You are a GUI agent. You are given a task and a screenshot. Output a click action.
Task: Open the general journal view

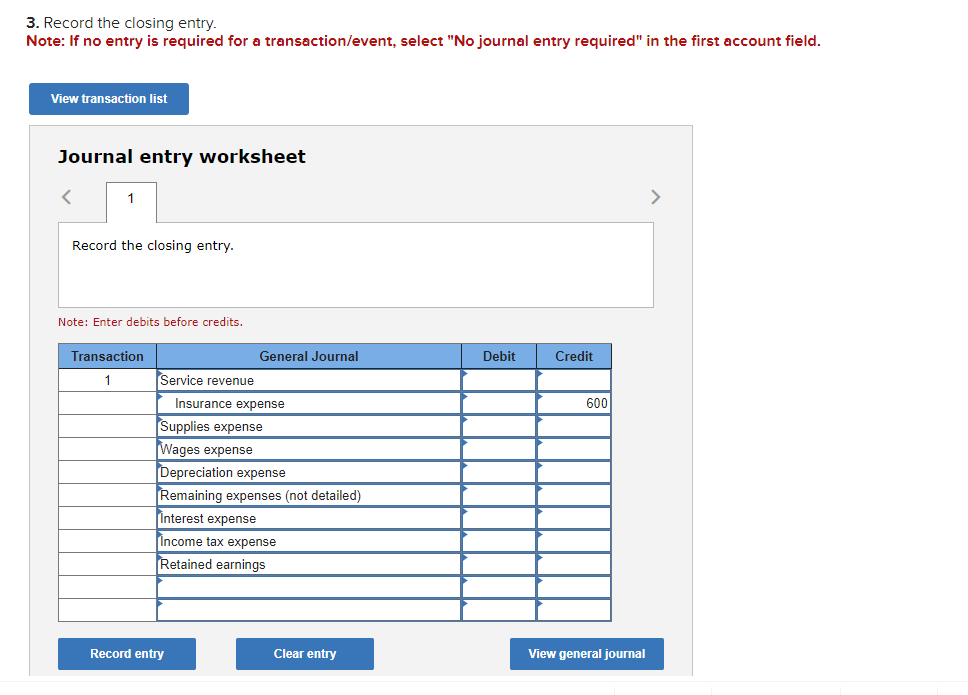click(x=586, y=653)
